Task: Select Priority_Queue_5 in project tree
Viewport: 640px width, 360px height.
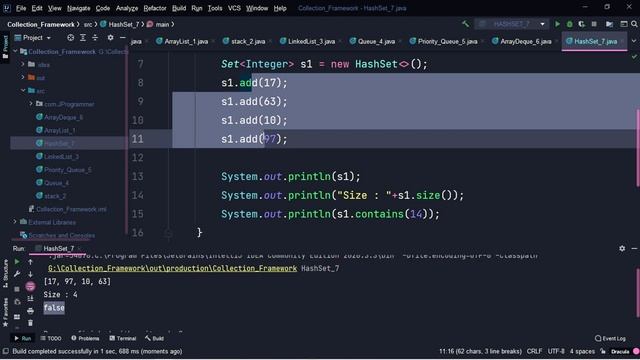Action: (x=67, y=170)
